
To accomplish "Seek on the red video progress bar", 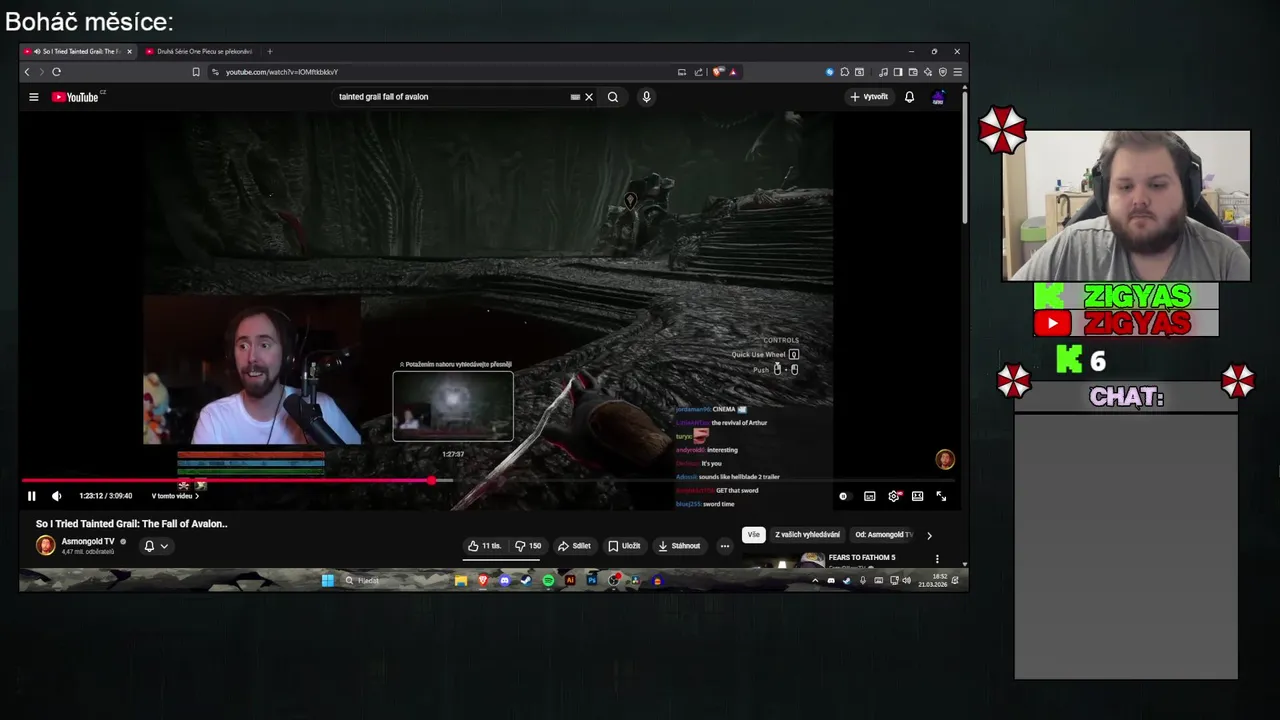I will tap(488, 480).
